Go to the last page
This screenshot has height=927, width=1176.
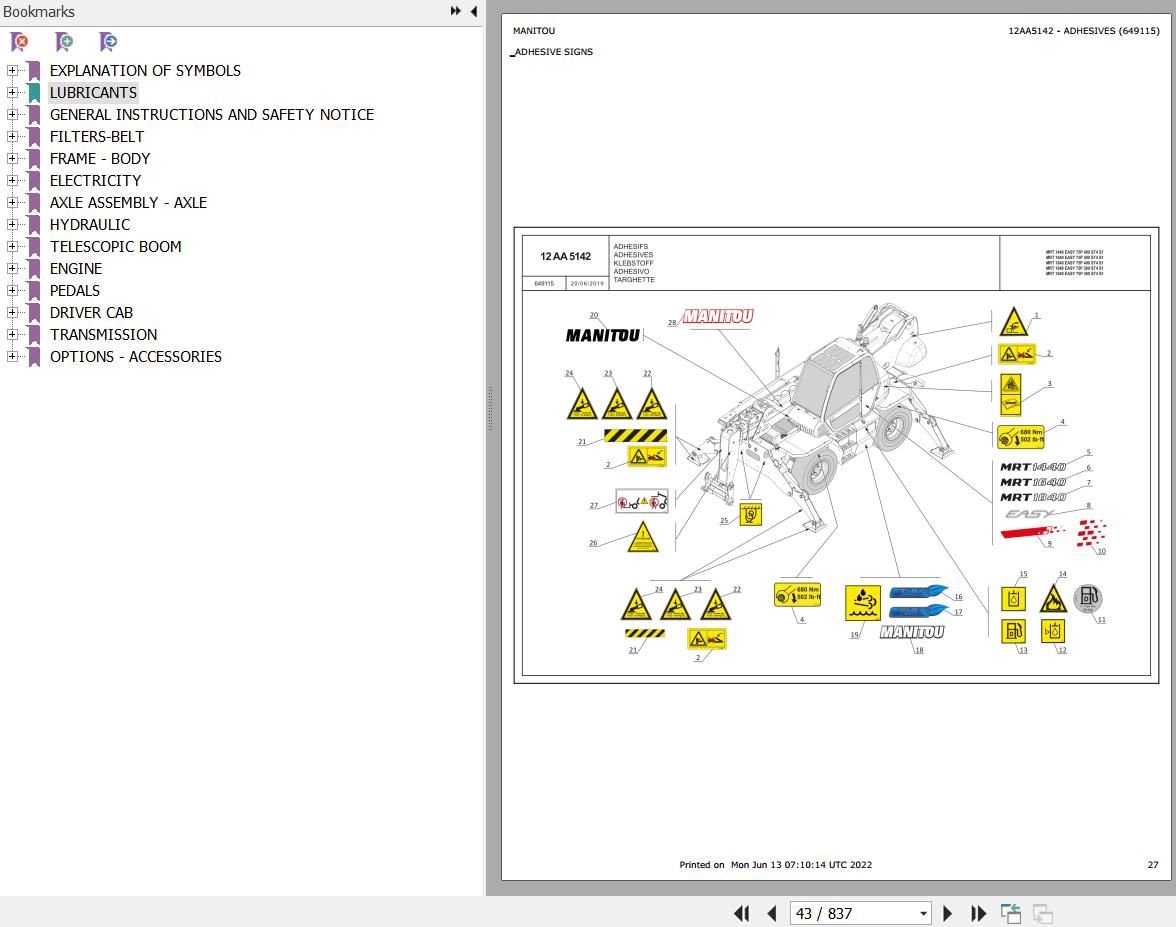(978, 914)
